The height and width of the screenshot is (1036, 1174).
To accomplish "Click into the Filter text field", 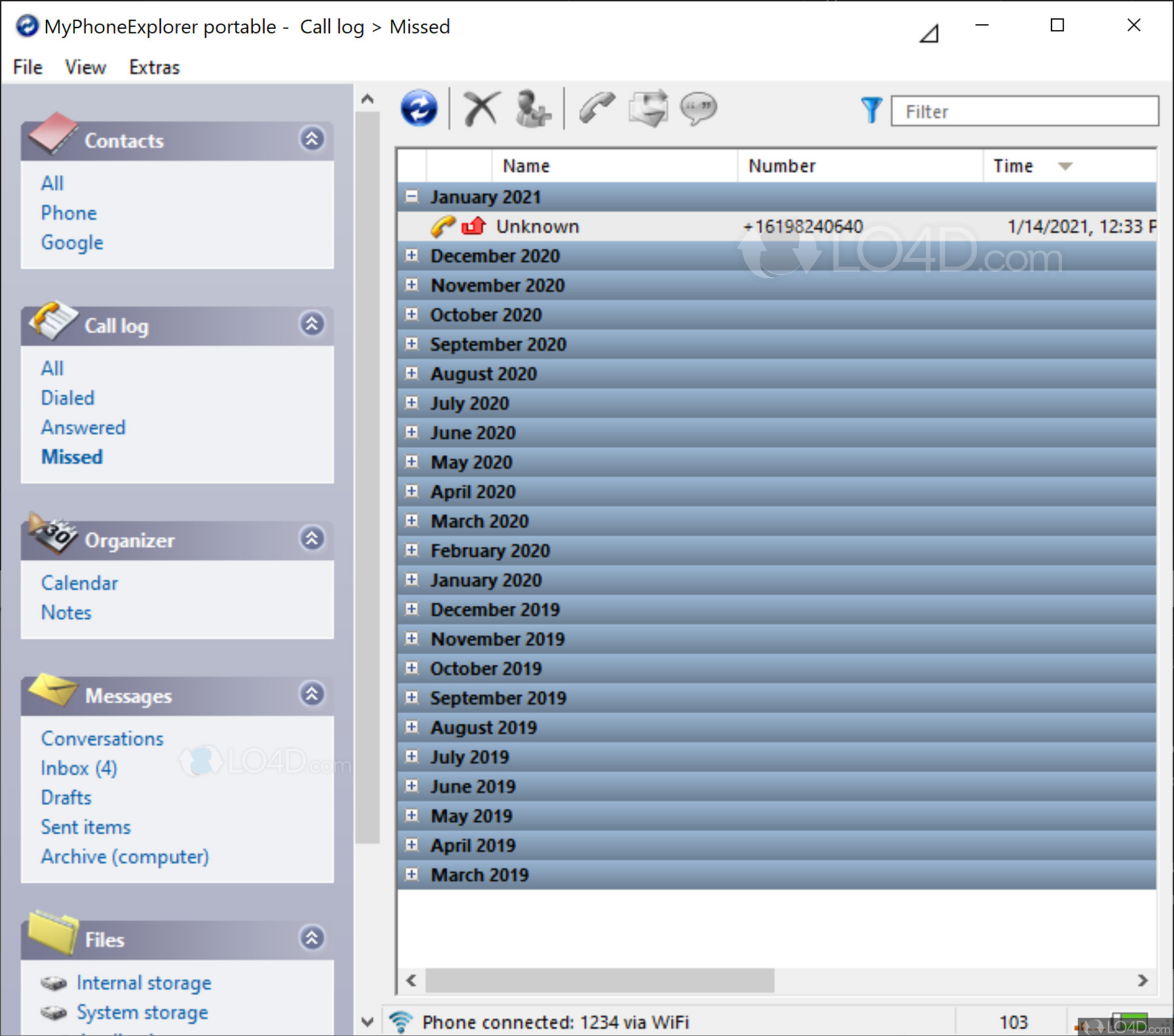I will [1024, 111].
